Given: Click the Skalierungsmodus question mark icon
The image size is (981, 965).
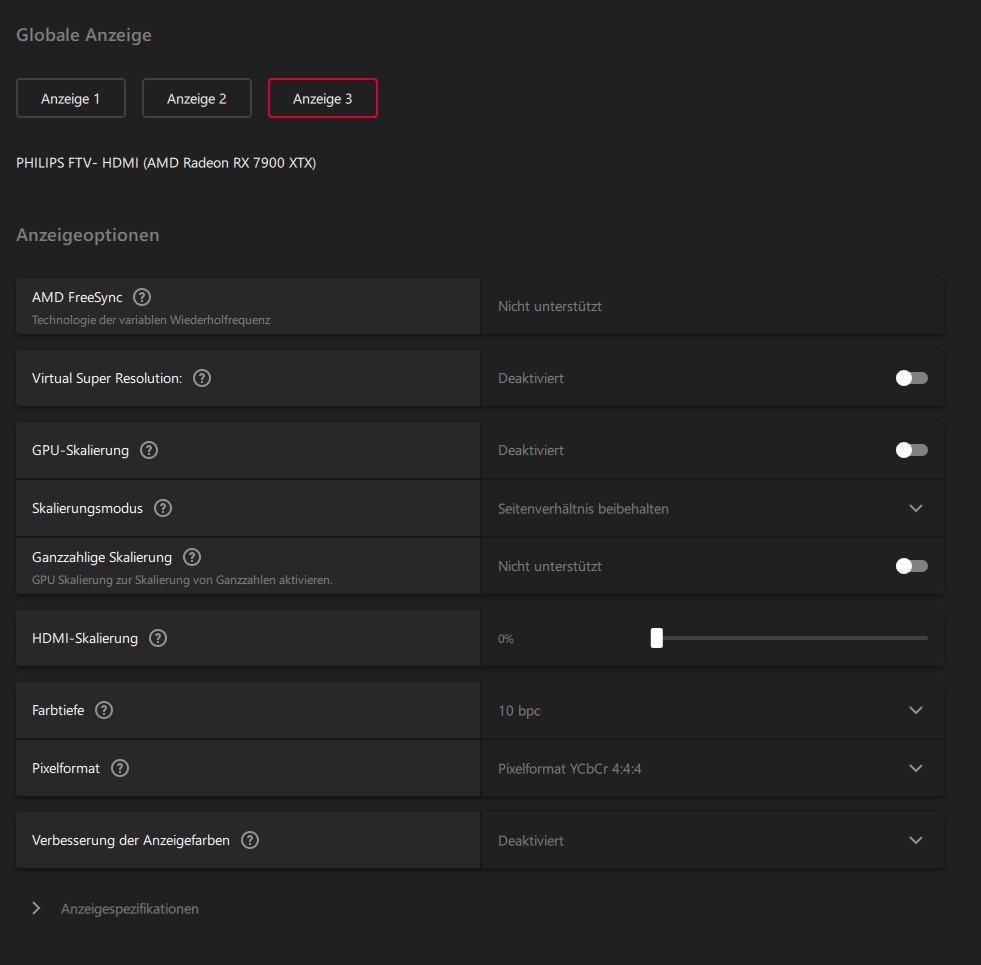Looking at the screenshot, I should click(163, 508).
